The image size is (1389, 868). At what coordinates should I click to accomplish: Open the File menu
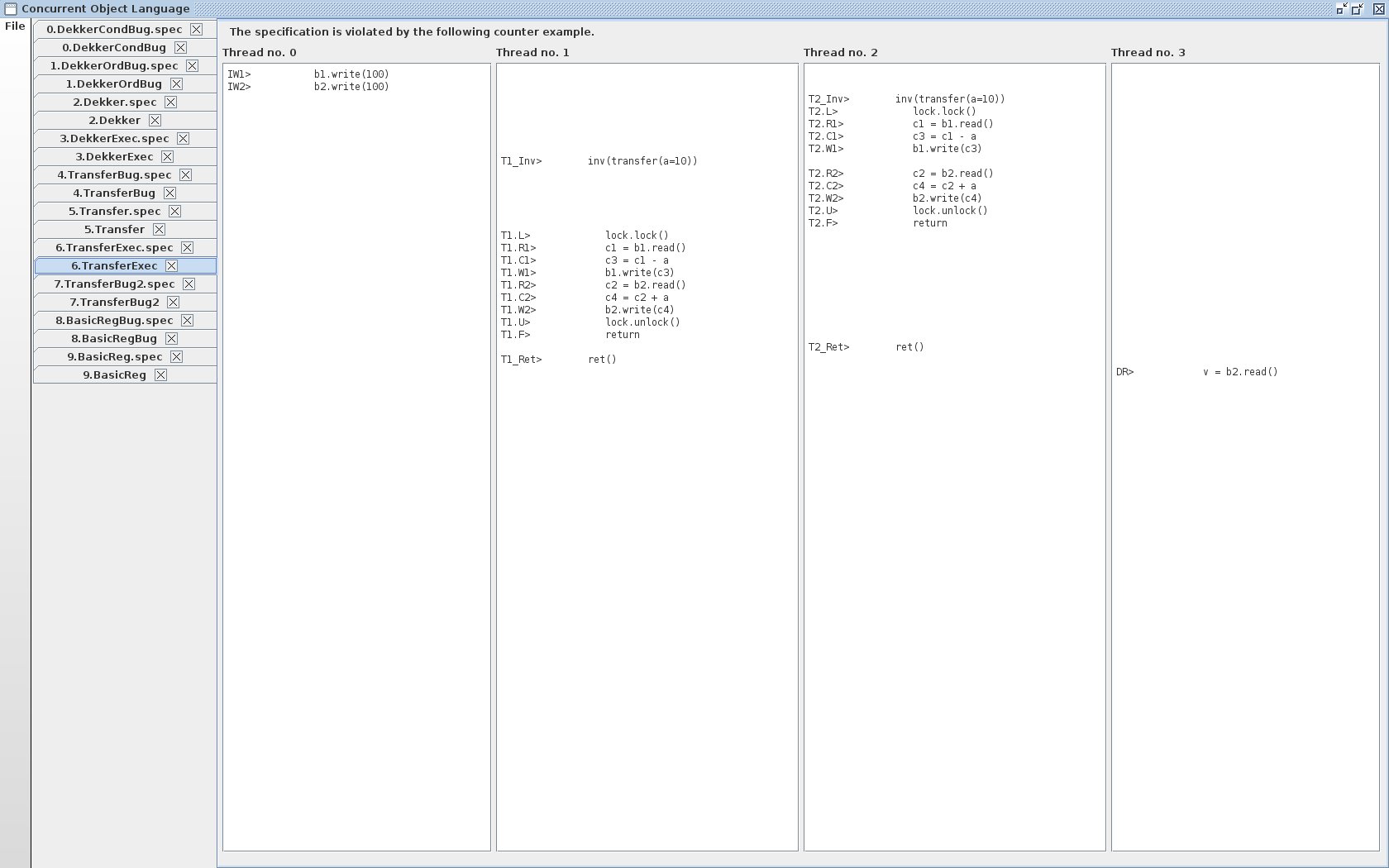(x=15, y=26)
